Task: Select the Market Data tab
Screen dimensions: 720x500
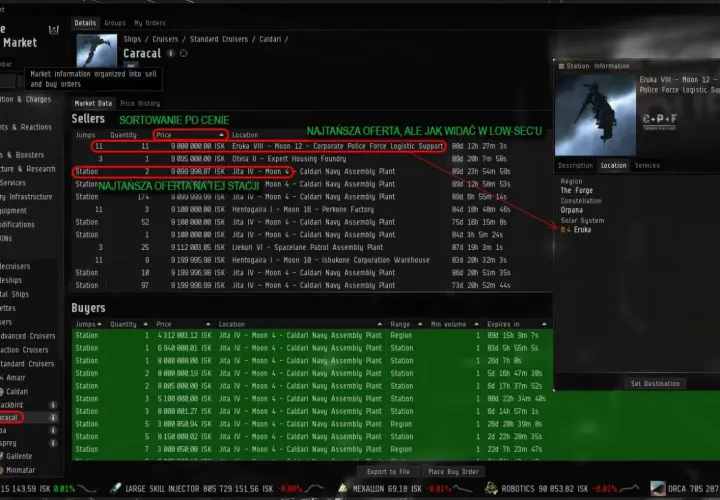Action: (93, 103)
